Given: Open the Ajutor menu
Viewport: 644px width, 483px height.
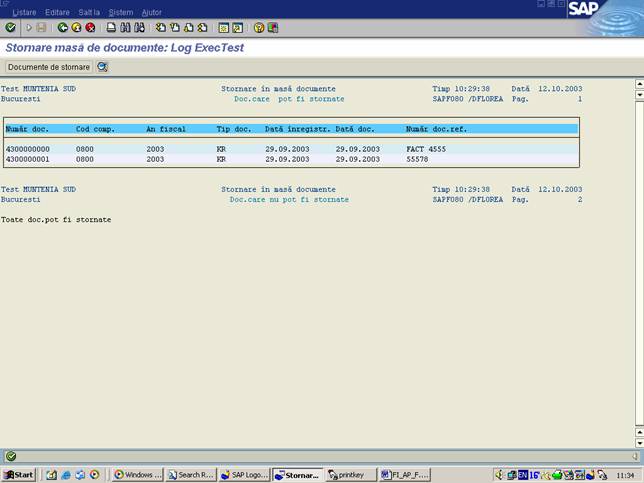Looking at the screenshot, I should [151, 12].
